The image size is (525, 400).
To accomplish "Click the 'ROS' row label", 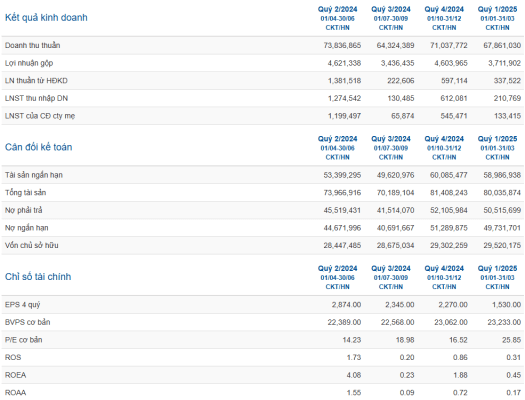I will 13,357.
